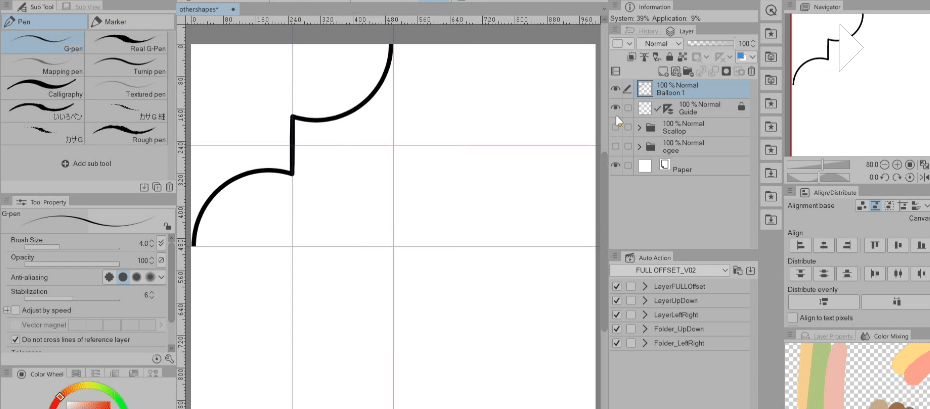Open the Color Mixing tab
The image size is (930, 409).
click(885, 336)
